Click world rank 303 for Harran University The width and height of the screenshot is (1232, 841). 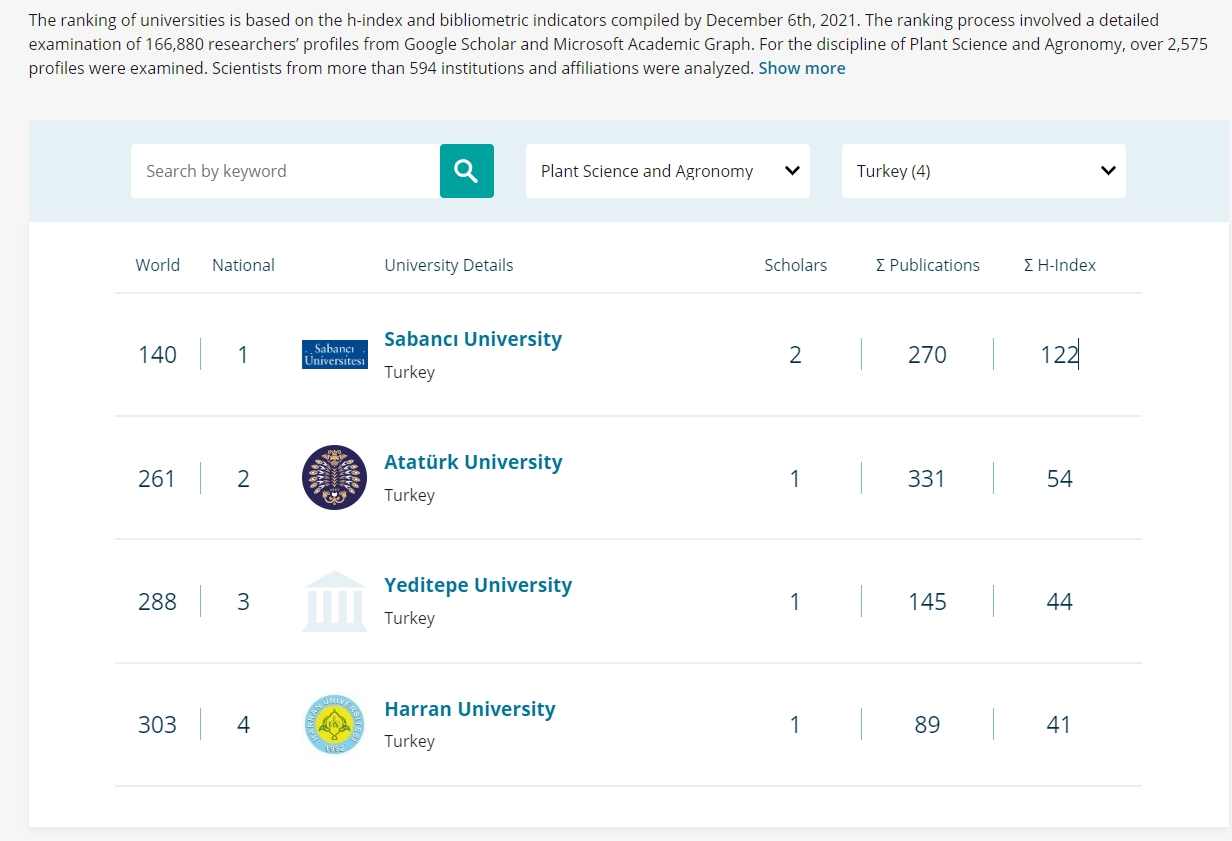pyautogui.click(x=157, y=725)
